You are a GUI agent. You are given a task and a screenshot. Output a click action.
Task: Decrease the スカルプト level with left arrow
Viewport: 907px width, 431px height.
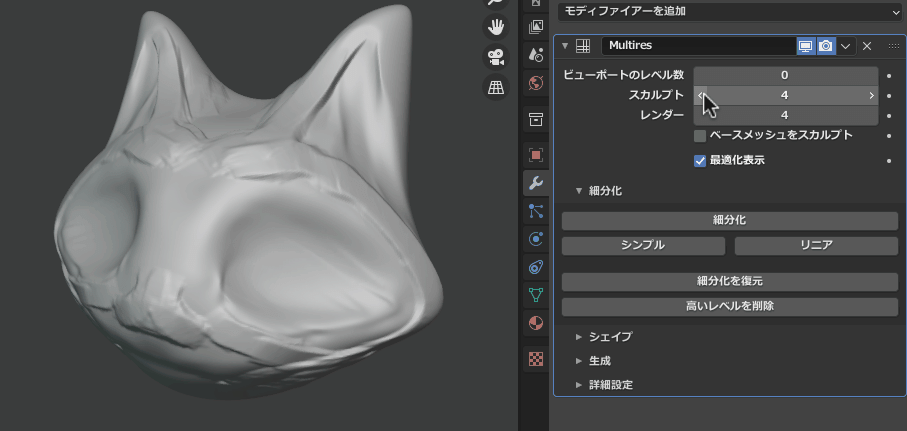tap(700, 95)
